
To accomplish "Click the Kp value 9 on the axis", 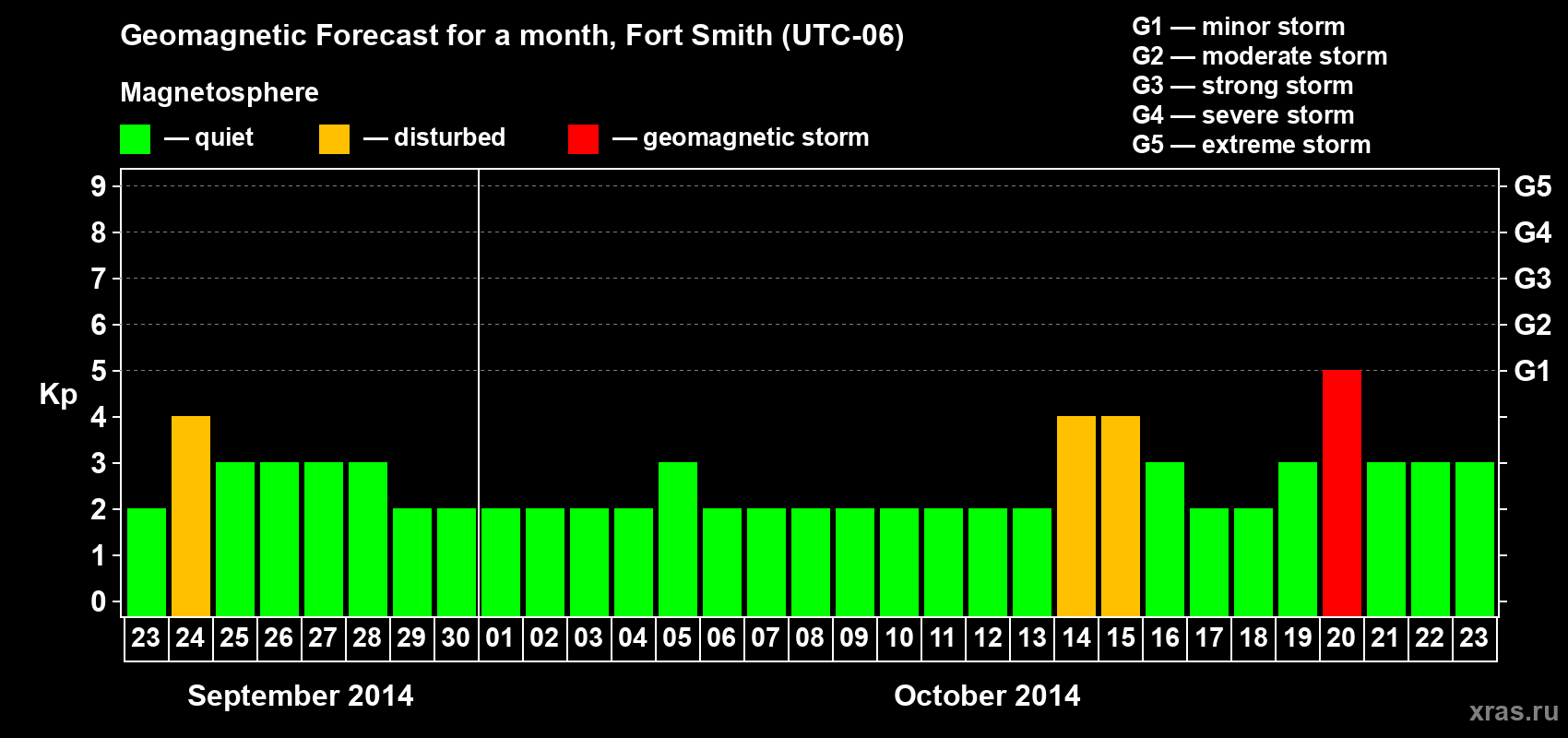I will point(99,186).
